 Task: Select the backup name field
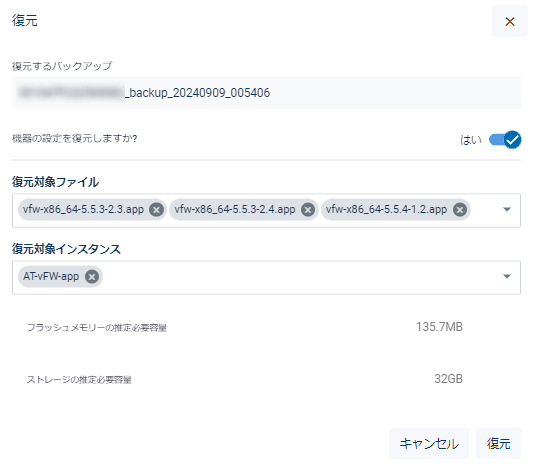point(266,93)
